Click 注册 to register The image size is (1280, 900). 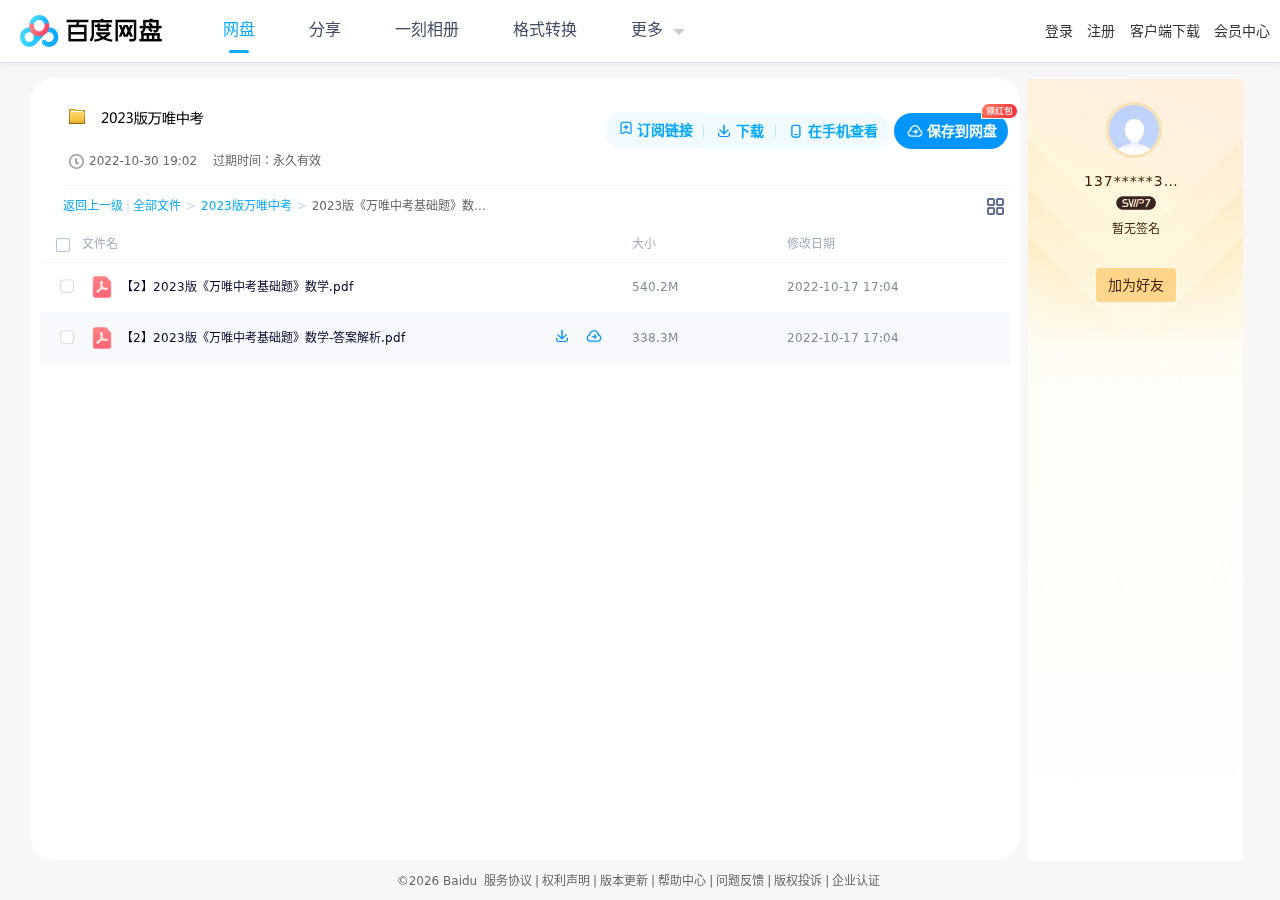[x=1101, y=32]
